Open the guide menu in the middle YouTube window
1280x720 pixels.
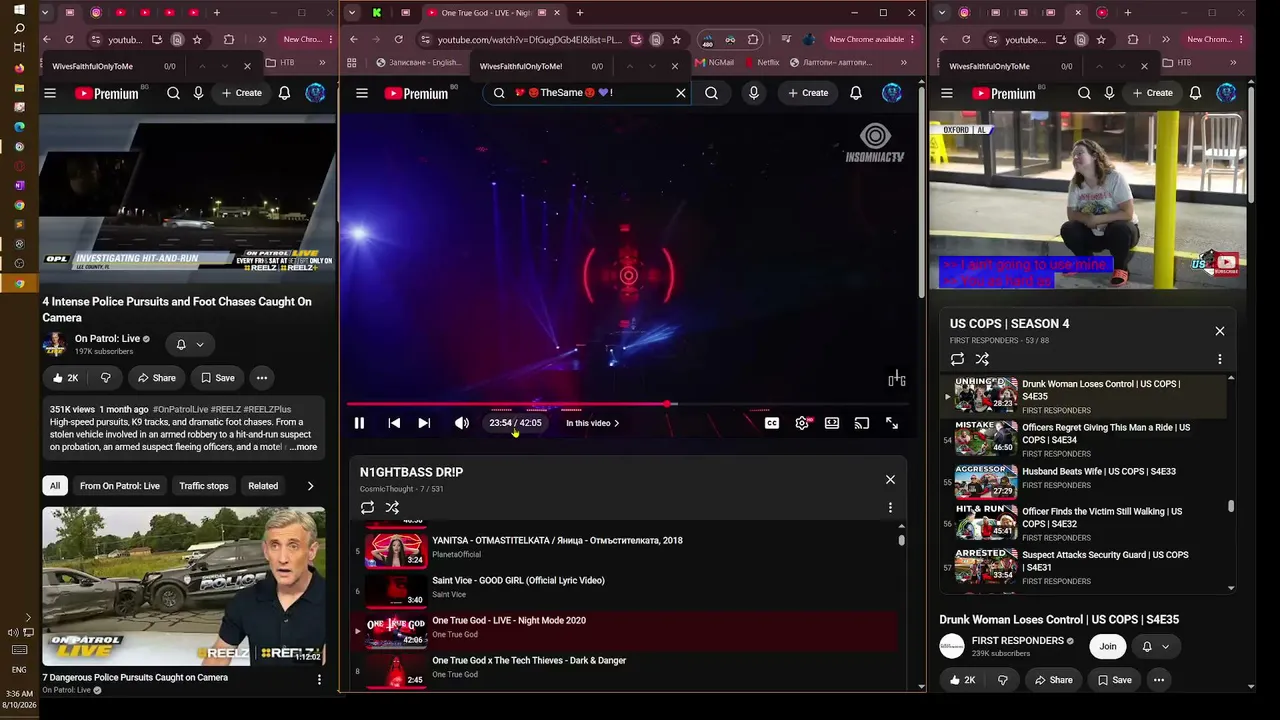(x=362, y=93)
